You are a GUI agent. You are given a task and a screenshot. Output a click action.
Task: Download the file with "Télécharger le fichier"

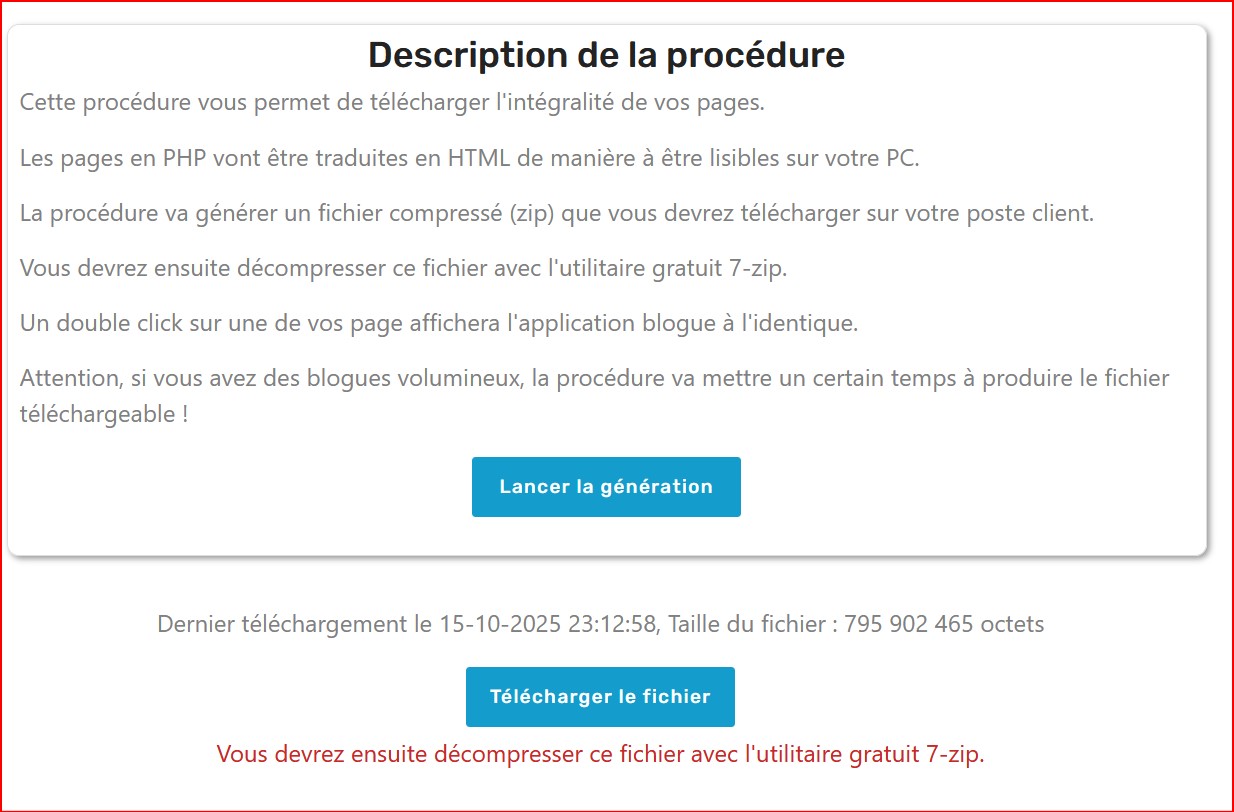coord(600,697)
